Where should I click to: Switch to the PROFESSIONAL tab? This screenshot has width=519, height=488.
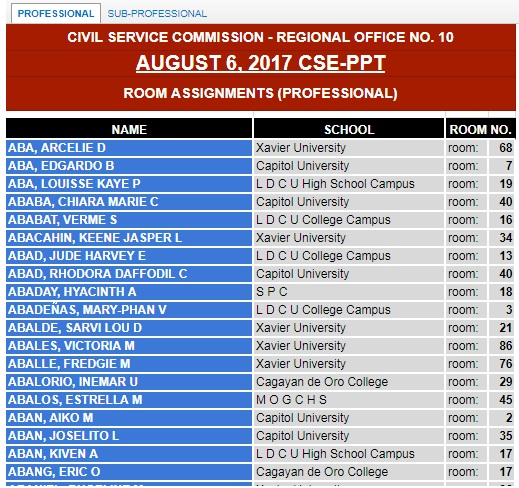pos(56,13)
